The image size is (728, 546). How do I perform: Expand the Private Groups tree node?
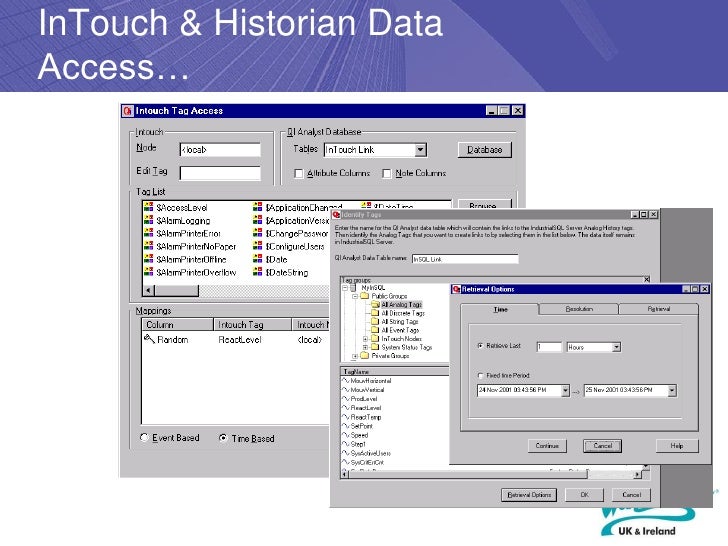[355, 356]
